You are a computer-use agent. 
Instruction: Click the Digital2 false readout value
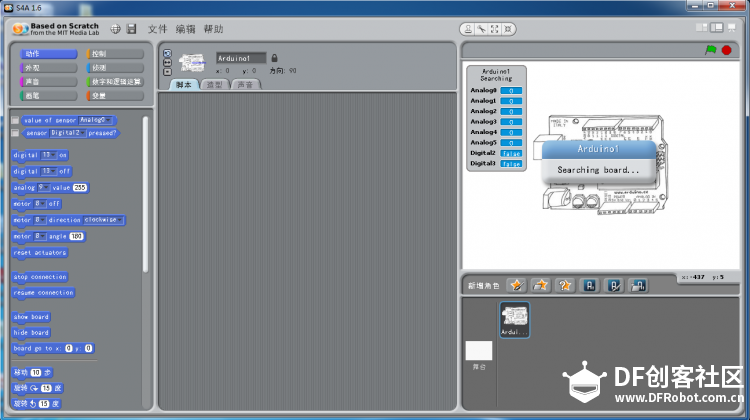click(511, 154)
